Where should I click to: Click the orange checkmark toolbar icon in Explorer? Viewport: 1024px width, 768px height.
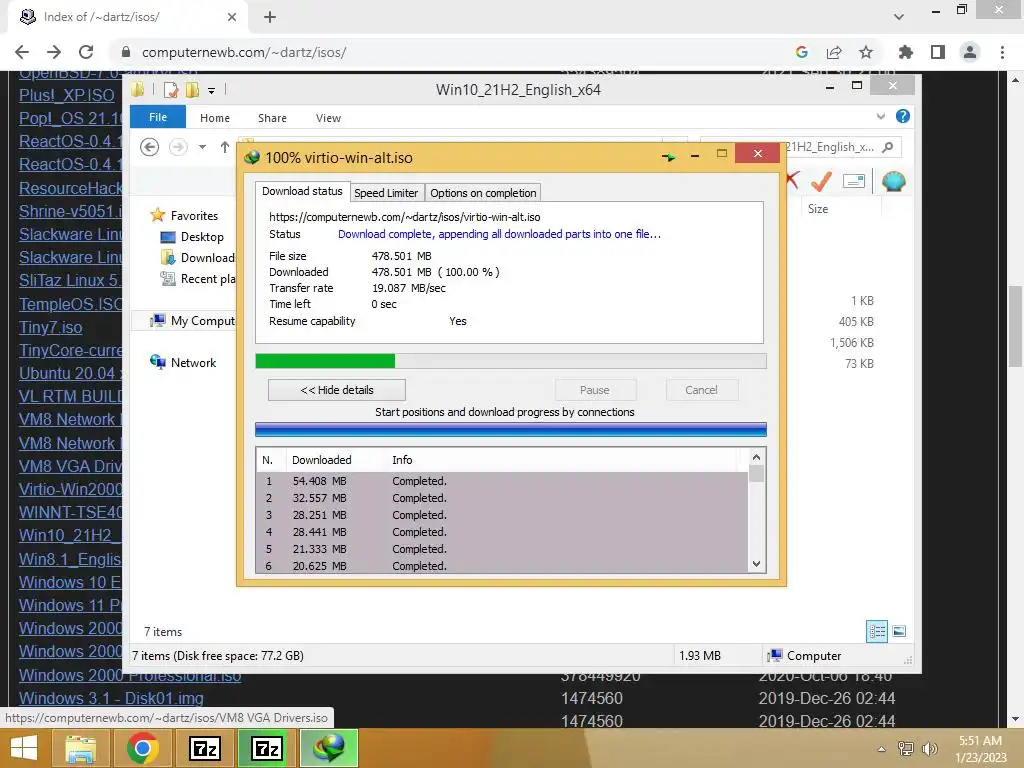(x=821, y=181)
